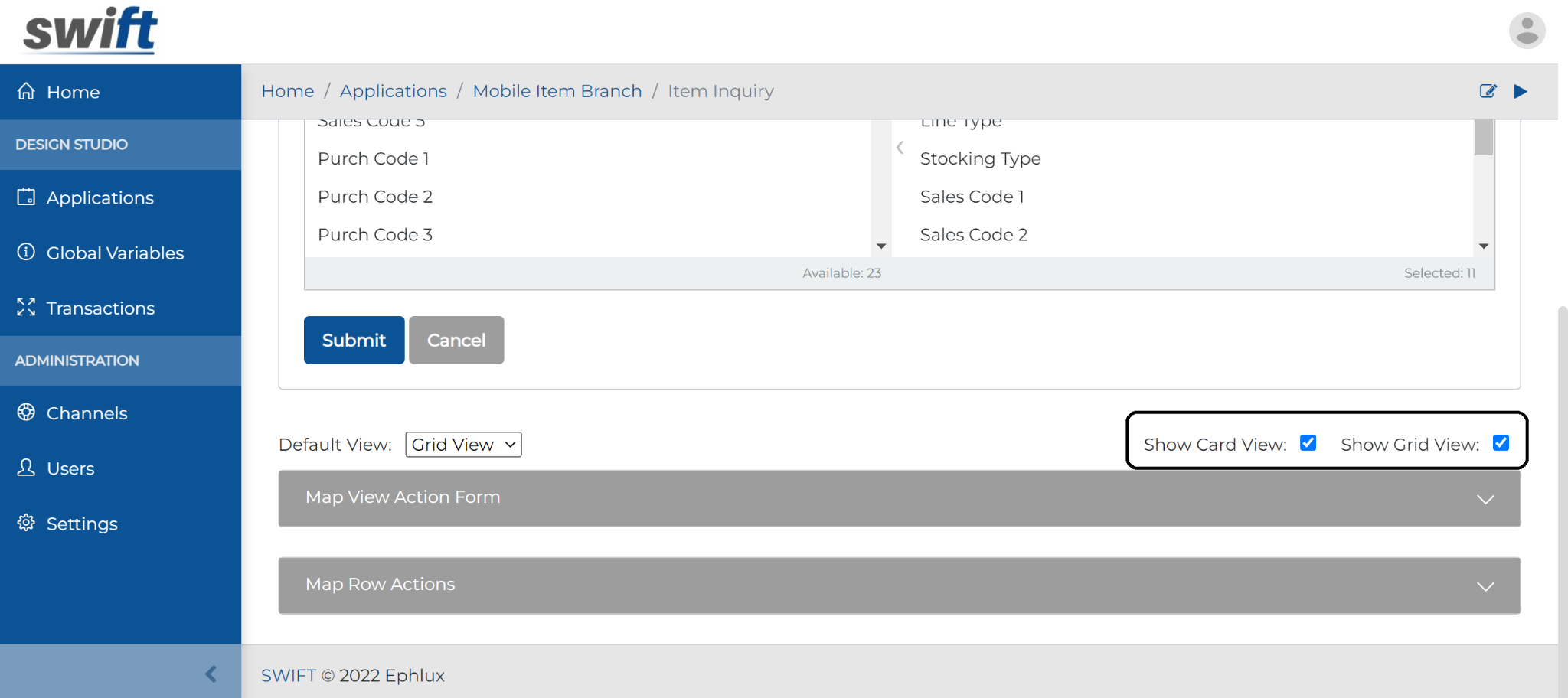Viewport: 1568px width, 698px height.
Task: Open Global Variables in the sidebar
Action: [115, 253]
